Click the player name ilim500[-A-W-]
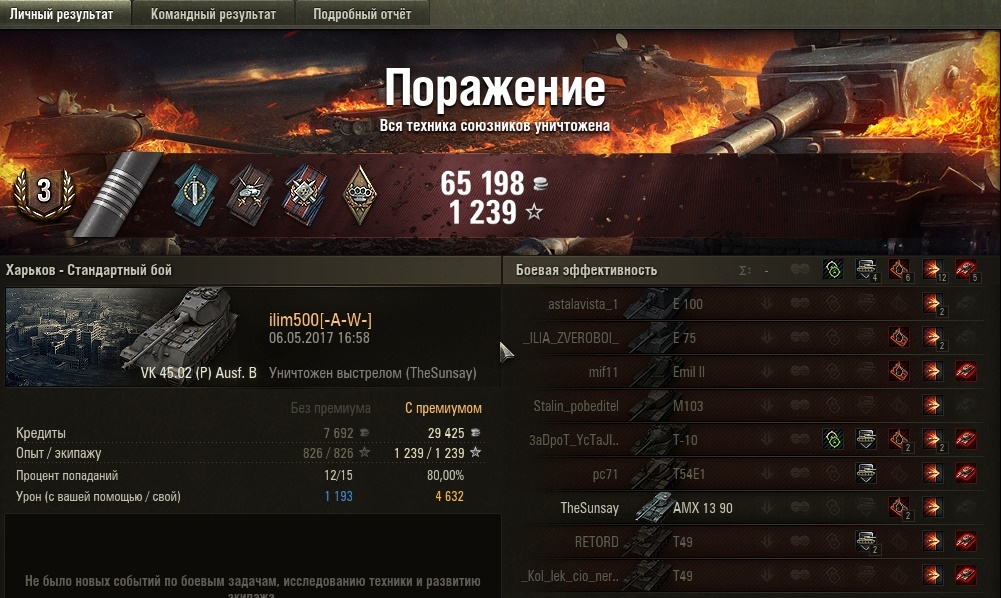 [x=320, y=320]
